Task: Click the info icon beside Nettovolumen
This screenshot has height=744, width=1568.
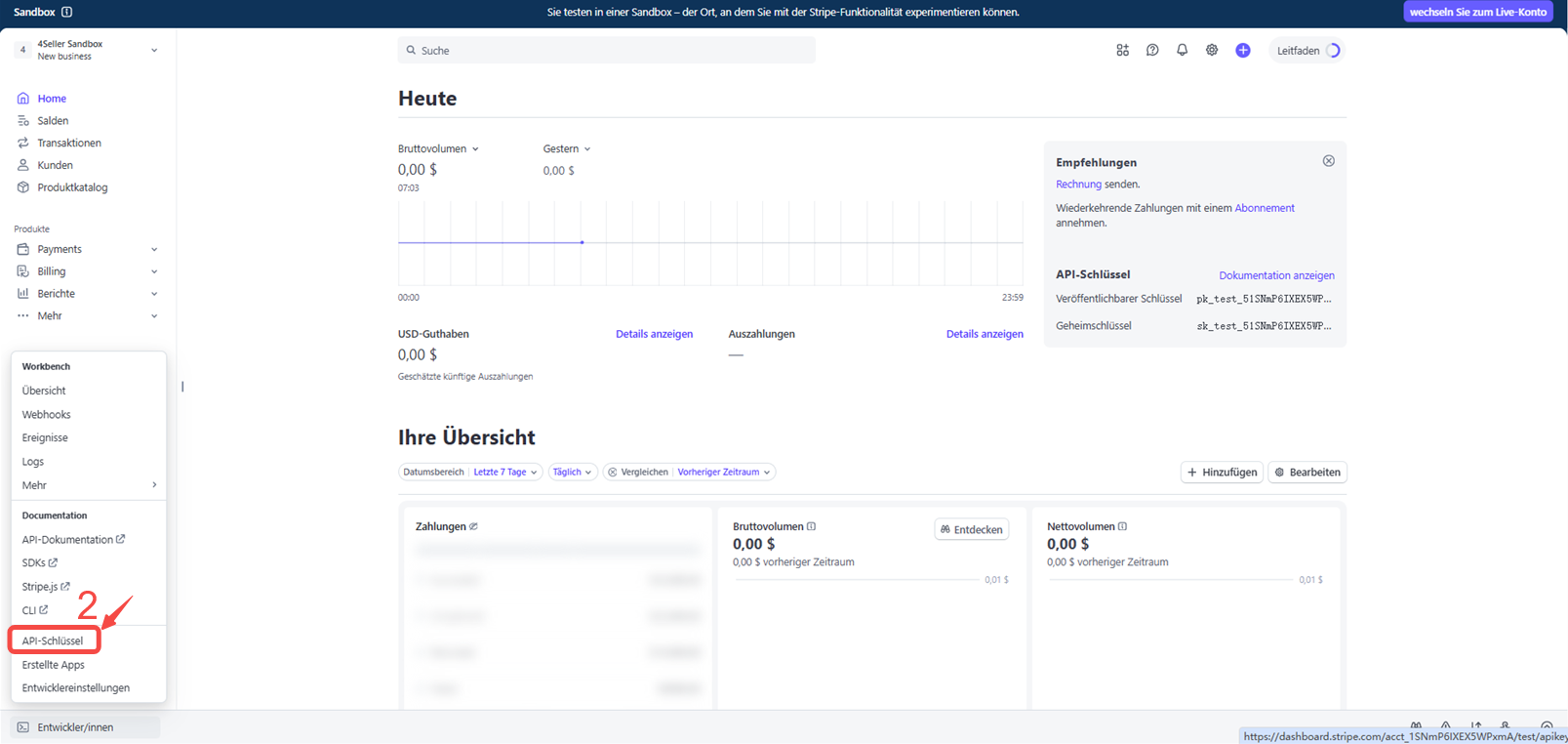Action: point(1123,526)
